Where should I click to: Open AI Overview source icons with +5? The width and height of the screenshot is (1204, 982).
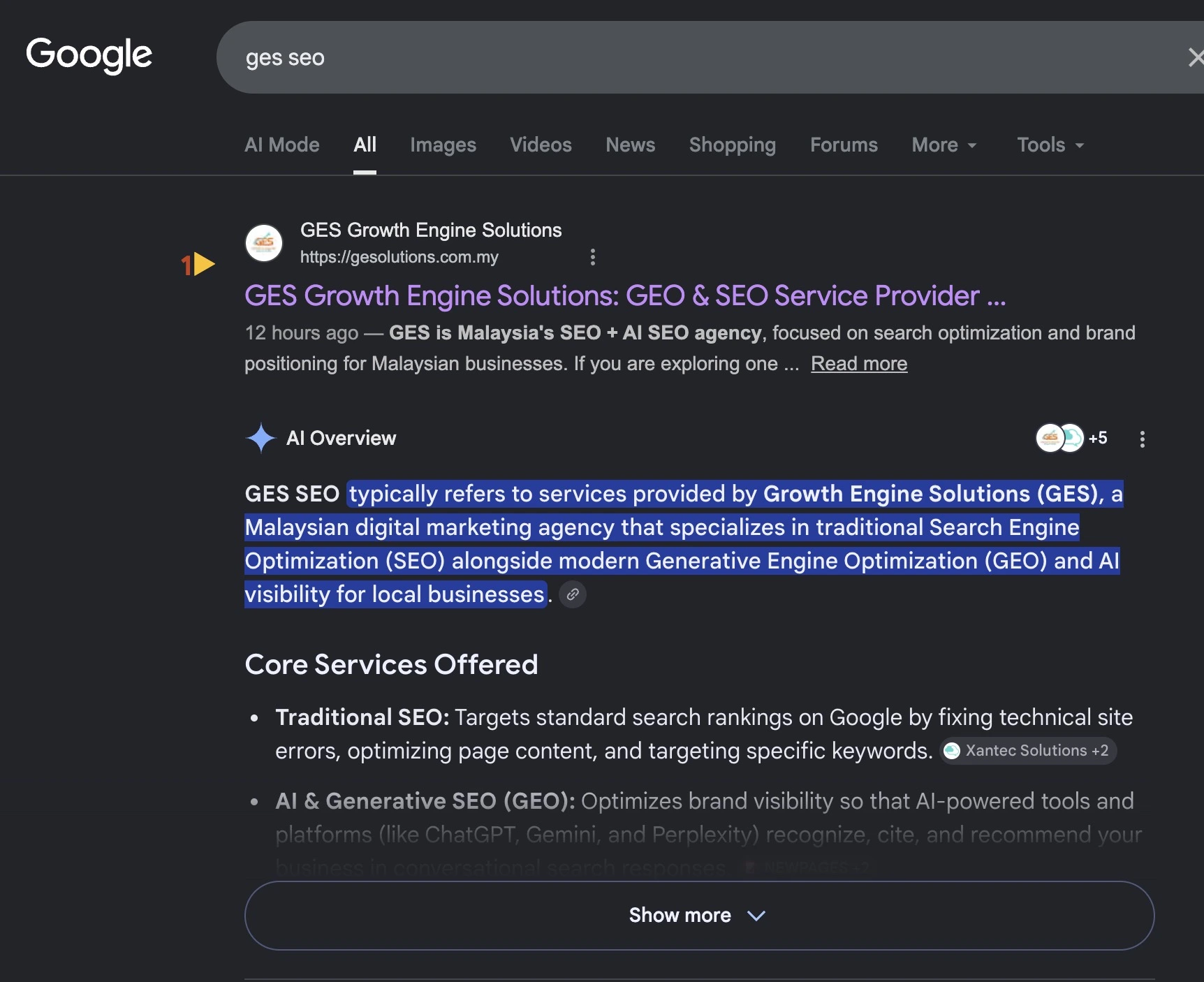point(1071,438)
